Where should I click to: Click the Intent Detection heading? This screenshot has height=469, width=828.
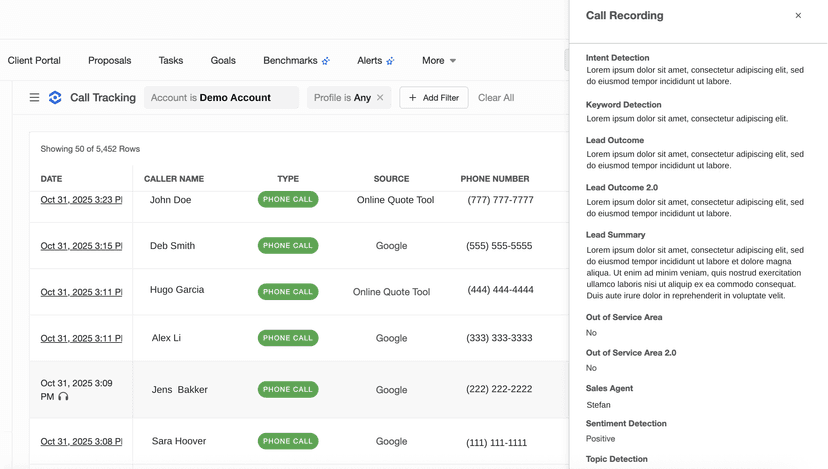617,58
